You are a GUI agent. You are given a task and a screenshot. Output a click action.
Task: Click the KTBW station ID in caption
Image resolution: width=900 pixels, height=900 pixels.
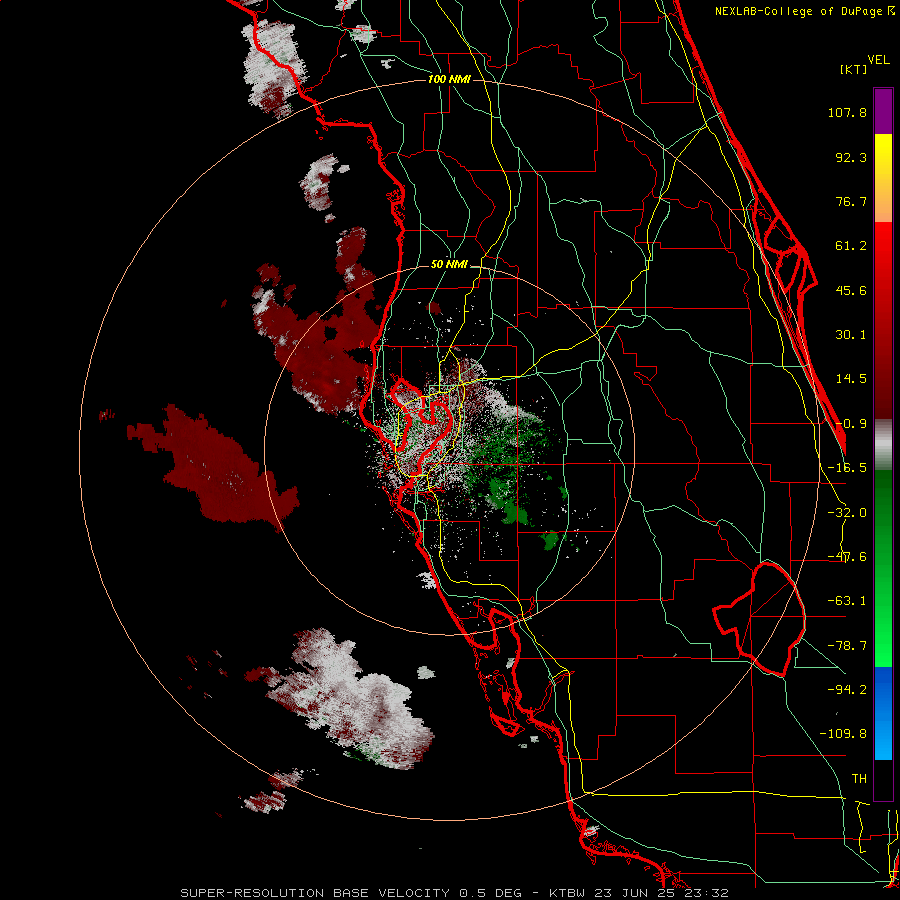[569, 893]
